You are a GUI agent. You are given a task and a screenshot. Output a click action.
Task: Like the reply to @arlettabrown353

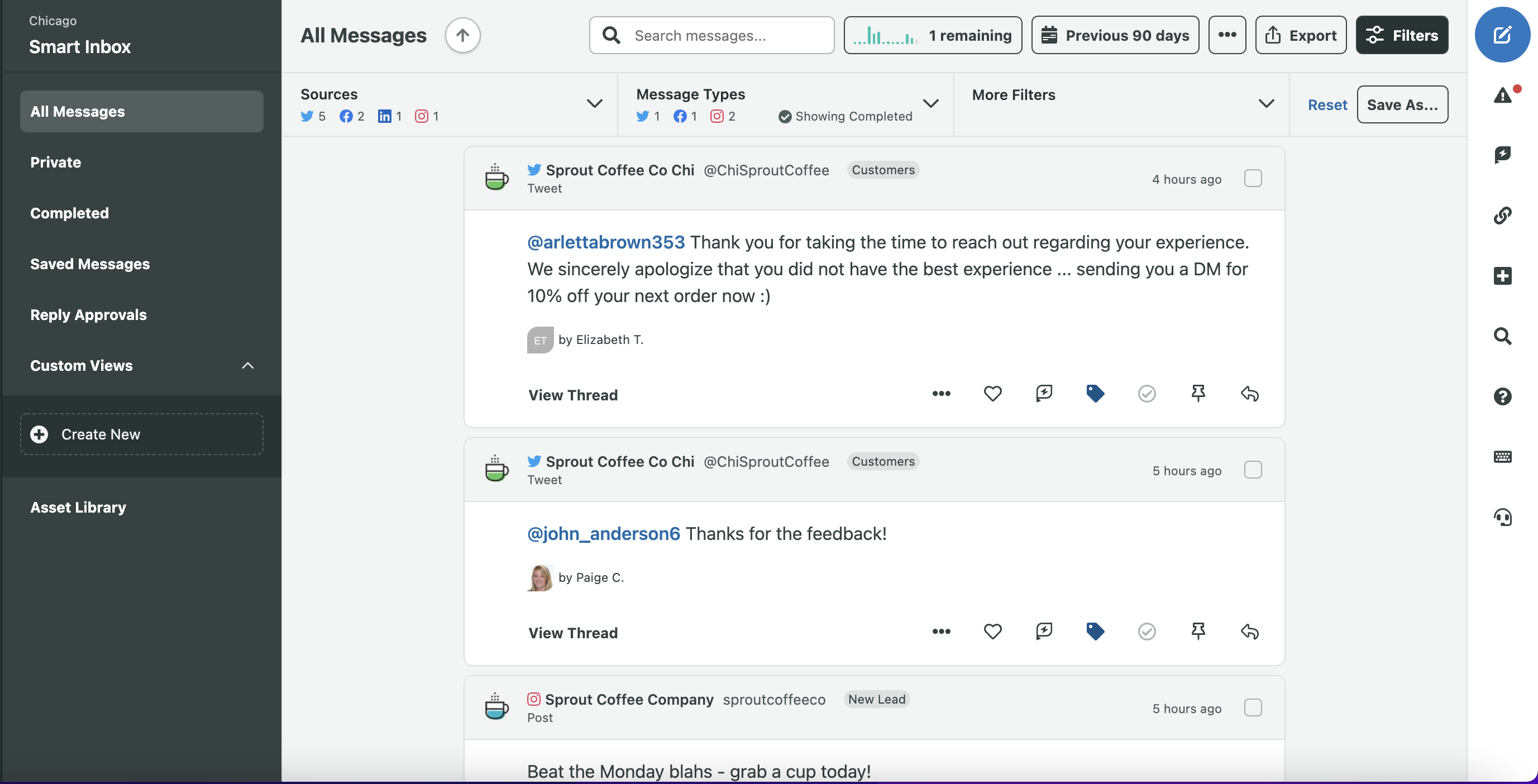click(992, 394)
